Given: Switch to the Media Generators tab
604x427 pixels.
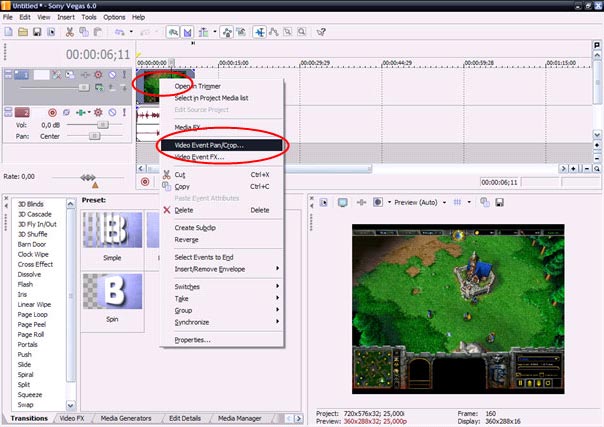Looking at the screenshot, I should [x=126, y=417].
